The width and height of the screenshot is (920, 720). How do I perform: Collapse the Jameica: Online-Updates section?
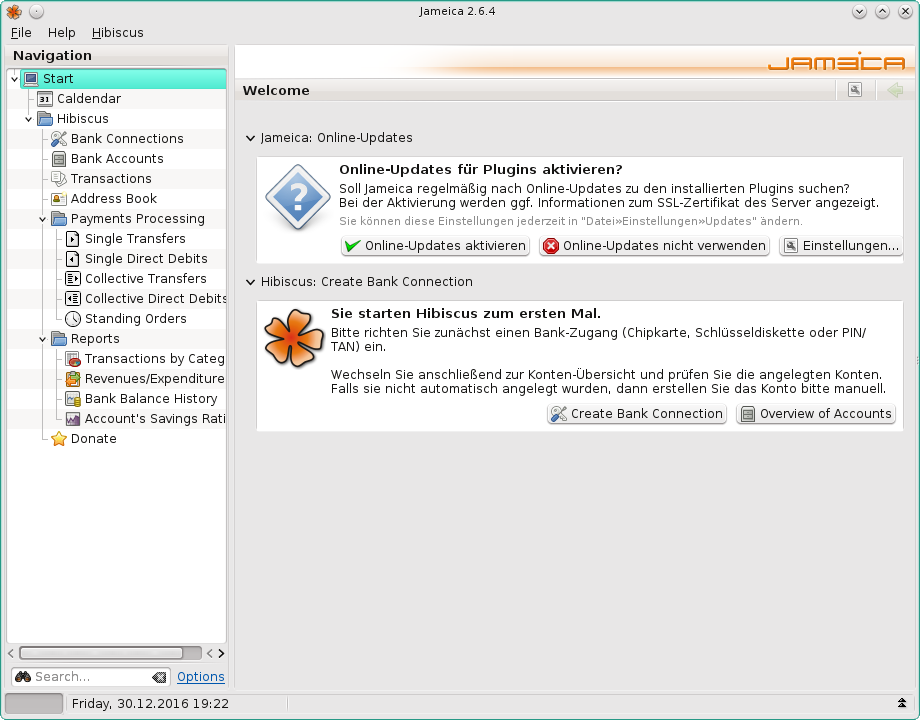click(250, 138)
